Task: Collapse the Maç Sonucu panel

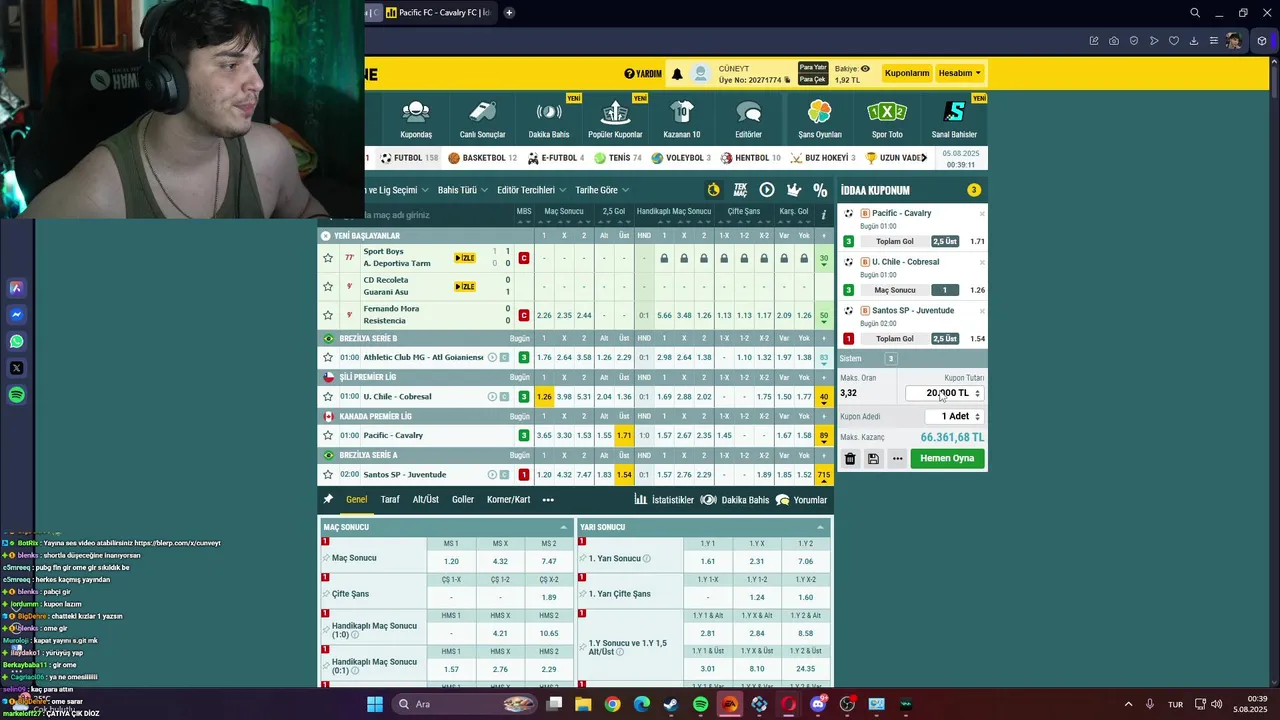Action: click(x=564, y=528)
